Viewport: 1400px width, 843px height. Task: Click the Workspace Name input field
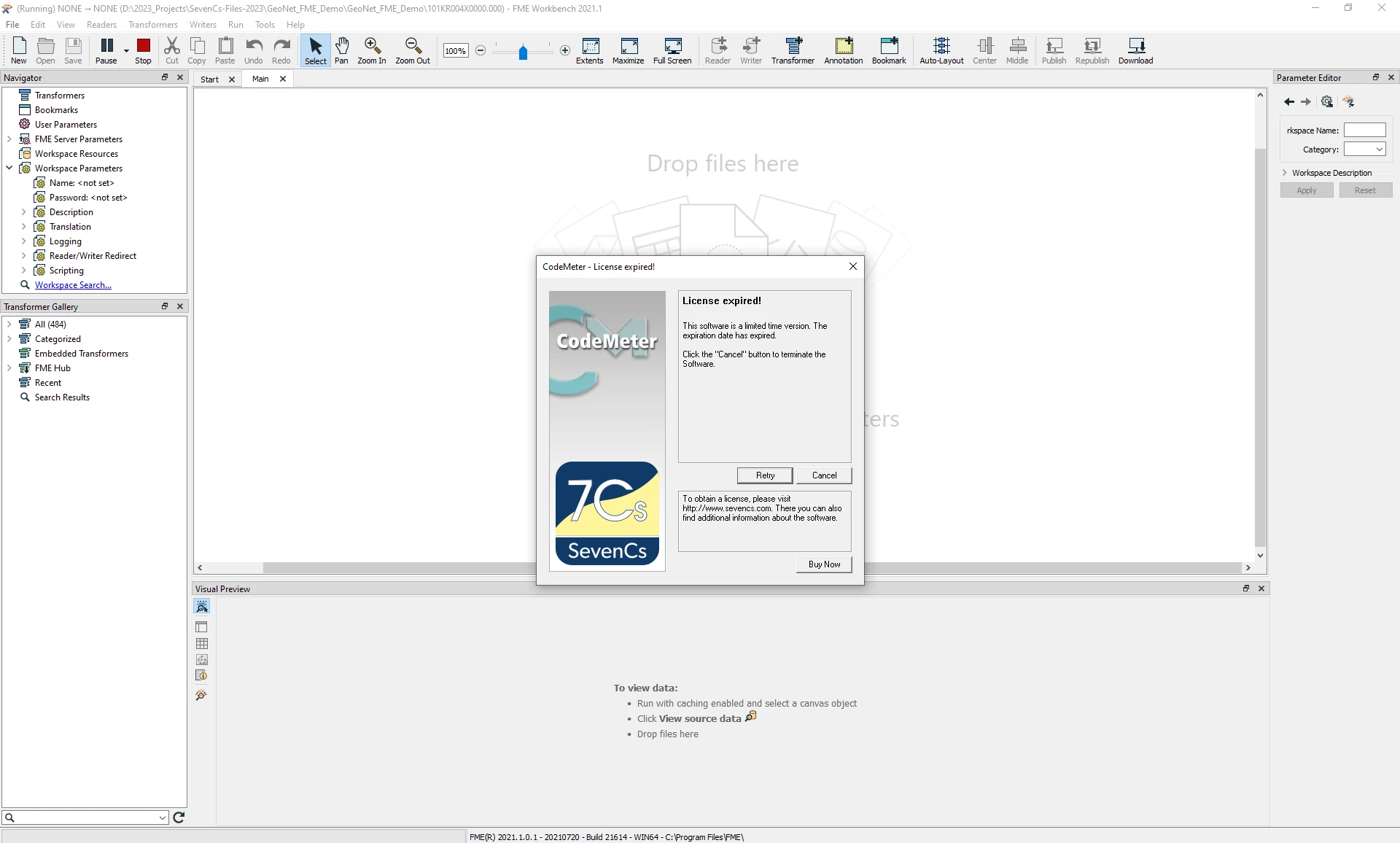click(1364, 131)
